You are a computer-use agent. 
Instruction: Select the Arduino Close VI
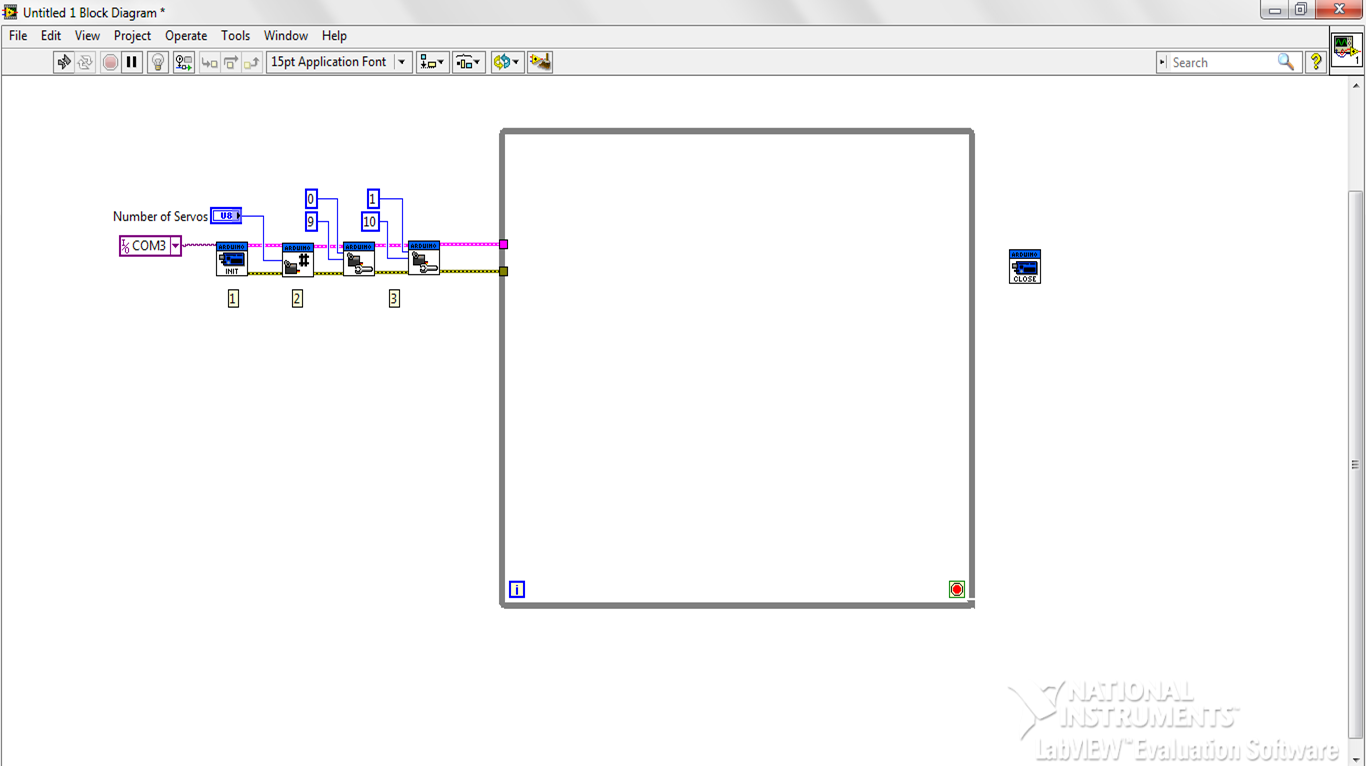(1024, 266)
